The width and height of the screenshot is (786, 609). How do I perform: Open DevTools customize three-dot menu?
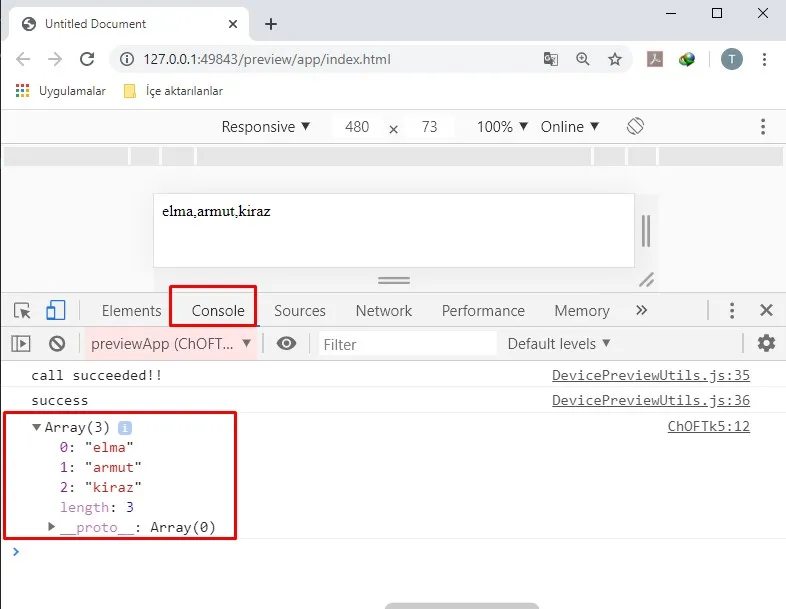pos(732,311)
